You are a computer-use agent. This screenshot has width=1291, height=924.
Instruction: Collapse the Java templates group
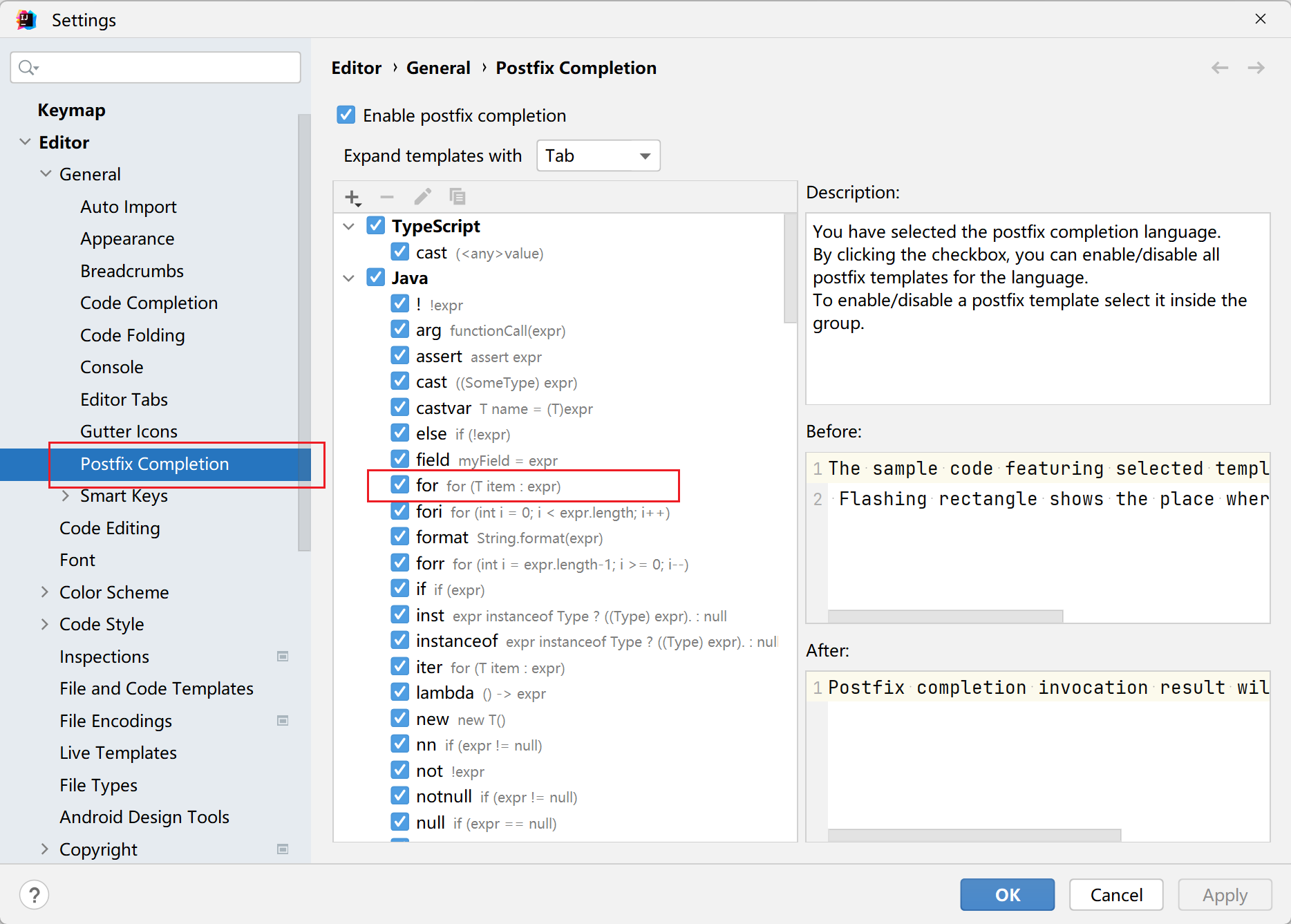click(x=349, y=278)
